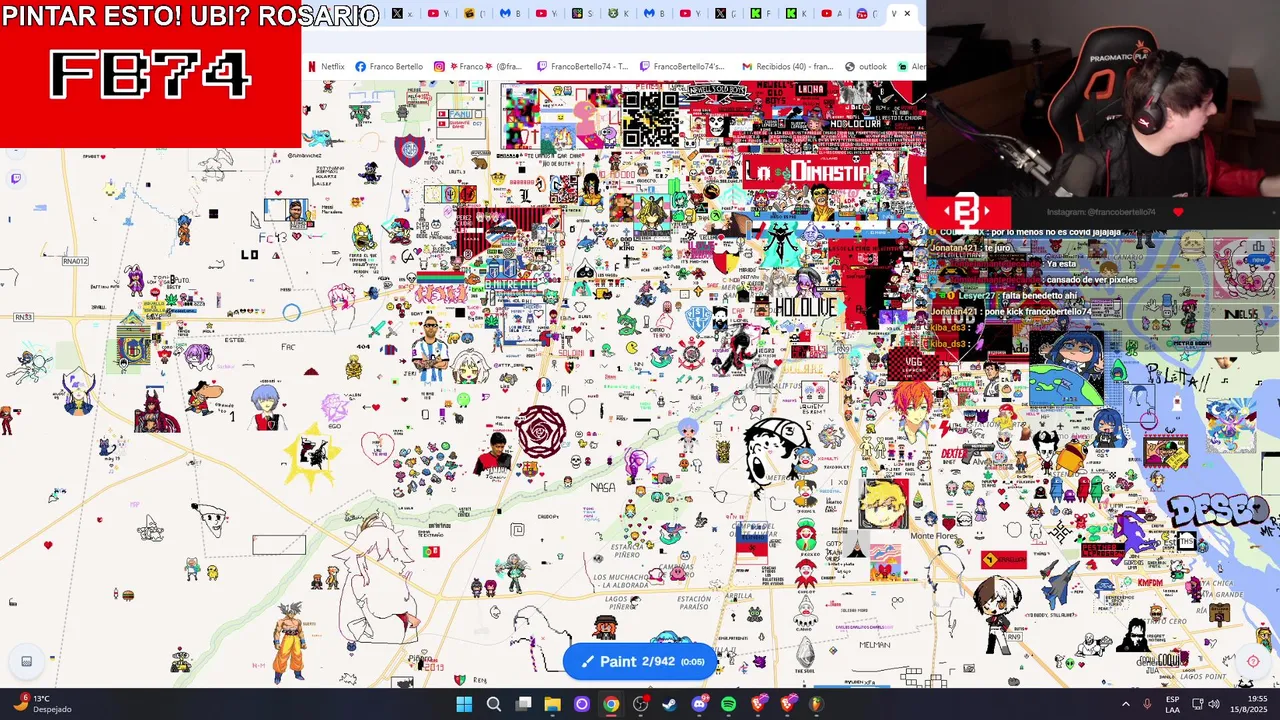Click the NASA label on the map
Screen dimensions: 1280x720
tap(603, 487)
